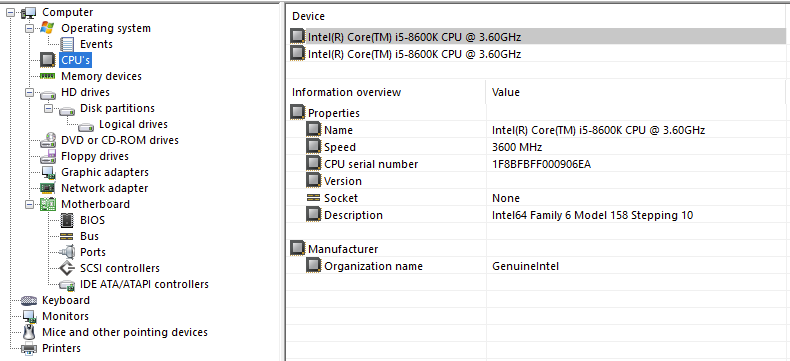Click the Version property row label
The height and width of the screenshot is (361, 790).
point(343,181)
